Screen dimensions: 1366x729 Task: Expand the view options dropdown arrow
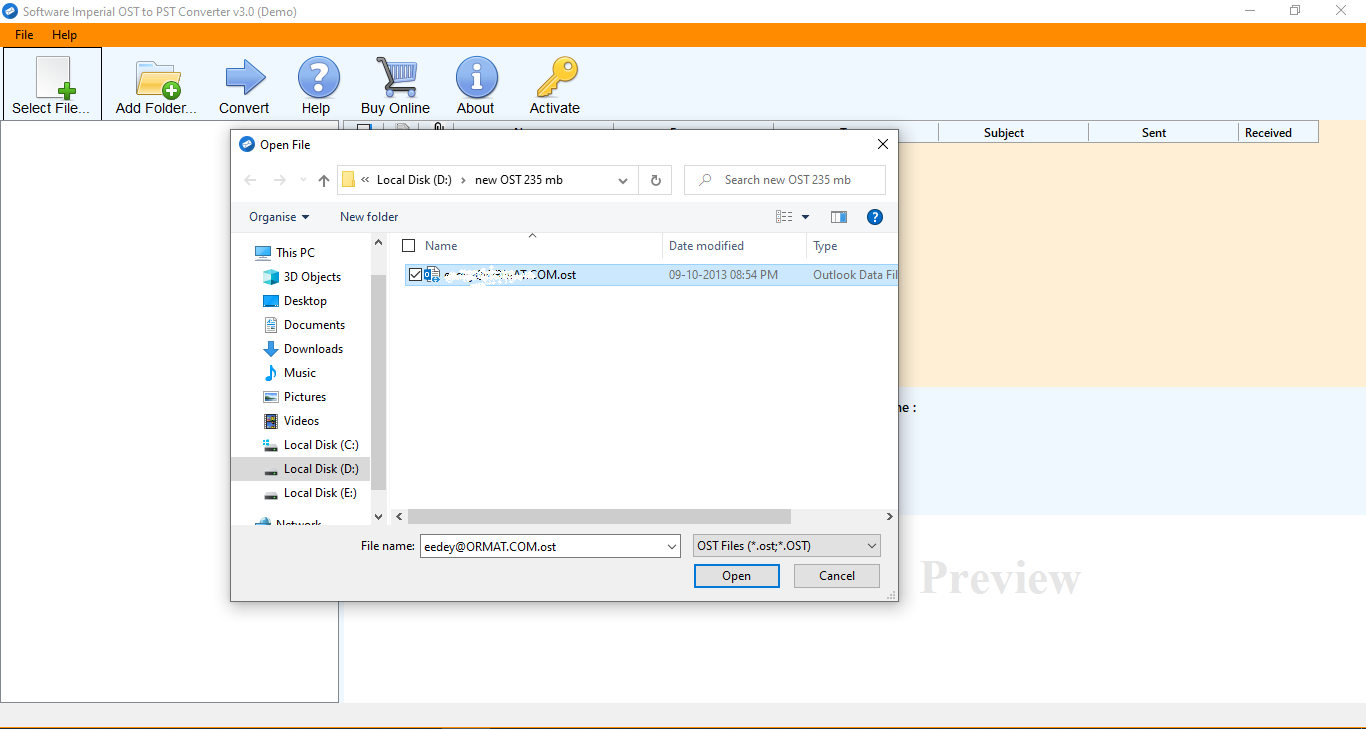click(806, 217)
